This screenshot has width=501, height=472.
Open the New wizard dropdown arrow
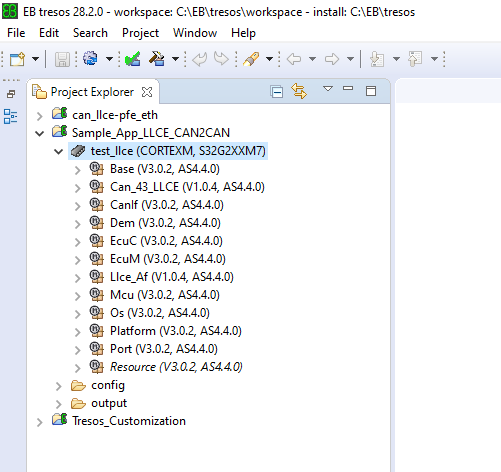point(35,59)
